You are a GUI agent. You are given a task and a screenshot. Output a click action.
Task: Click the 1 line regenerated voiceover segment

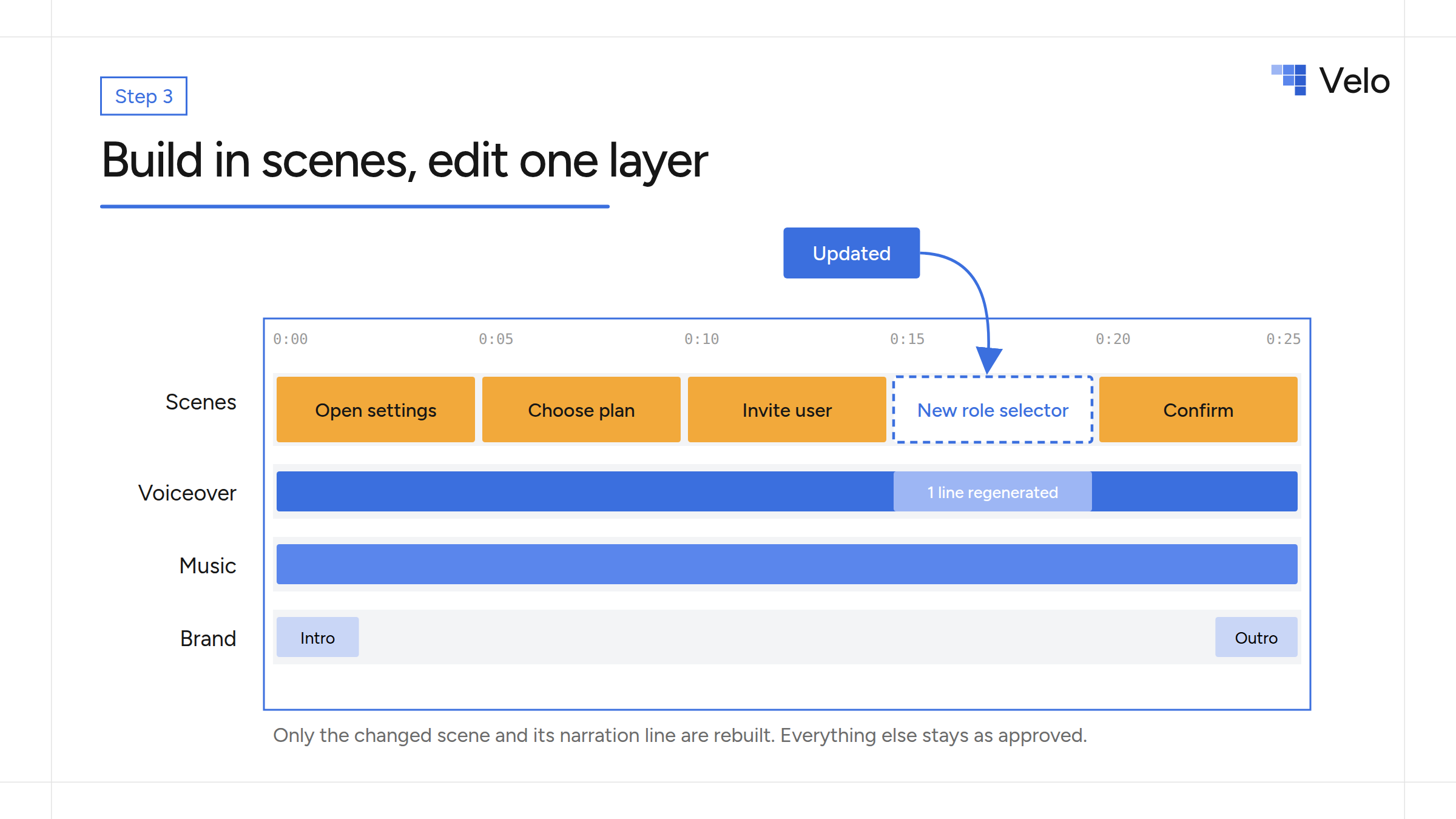(993, 491)
